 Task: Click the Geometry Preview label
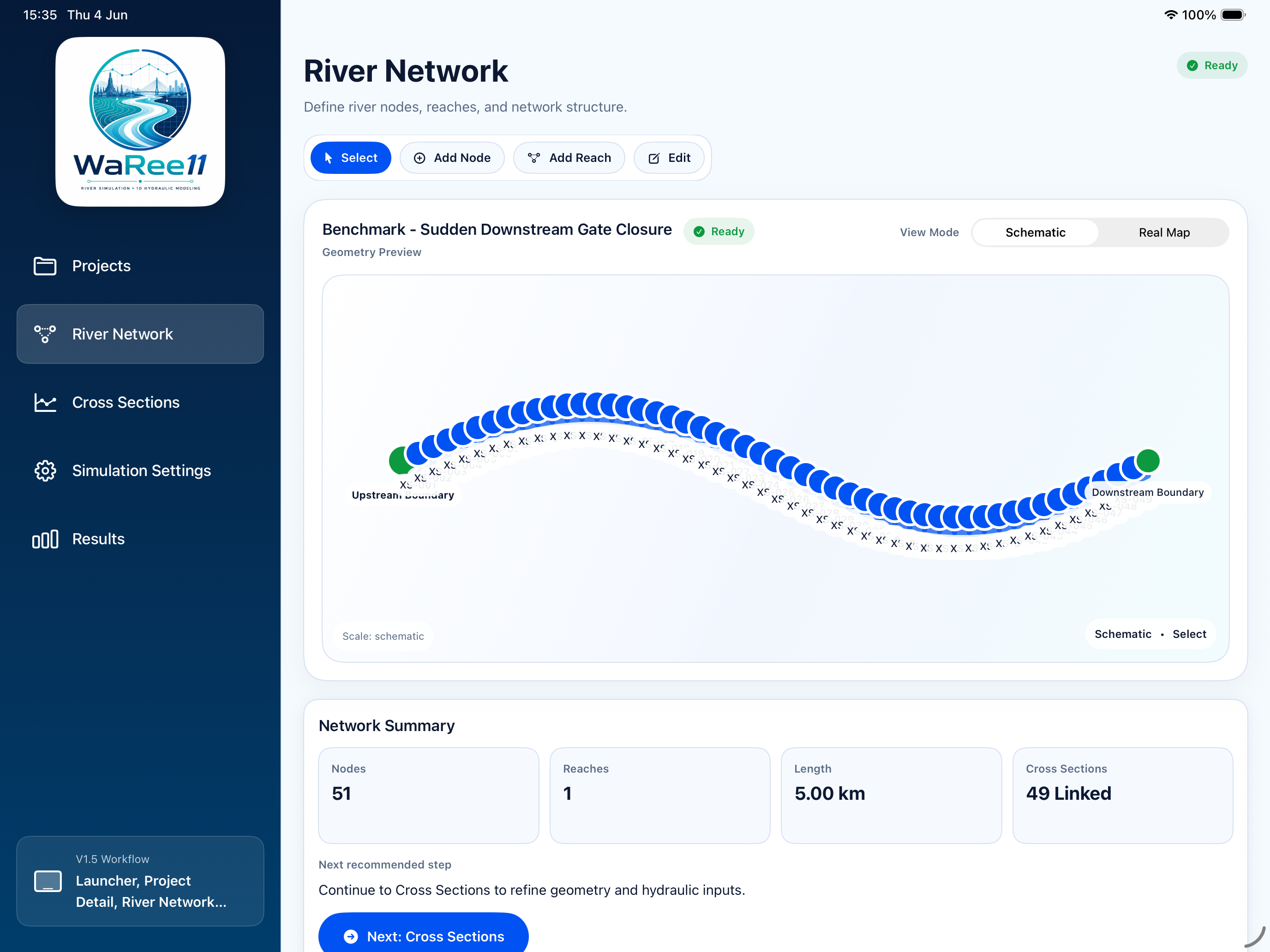(371, 252)
